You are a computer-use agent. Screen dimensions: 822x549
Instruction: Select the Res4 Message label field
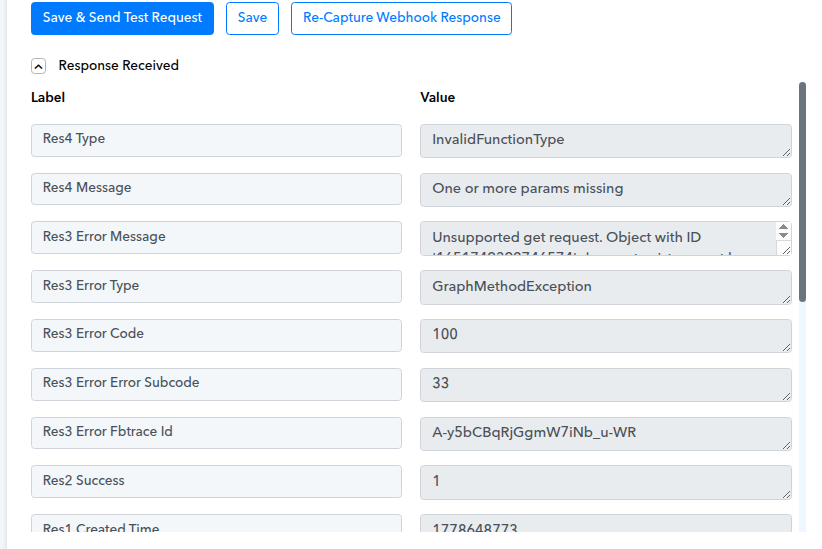(216, 189)
